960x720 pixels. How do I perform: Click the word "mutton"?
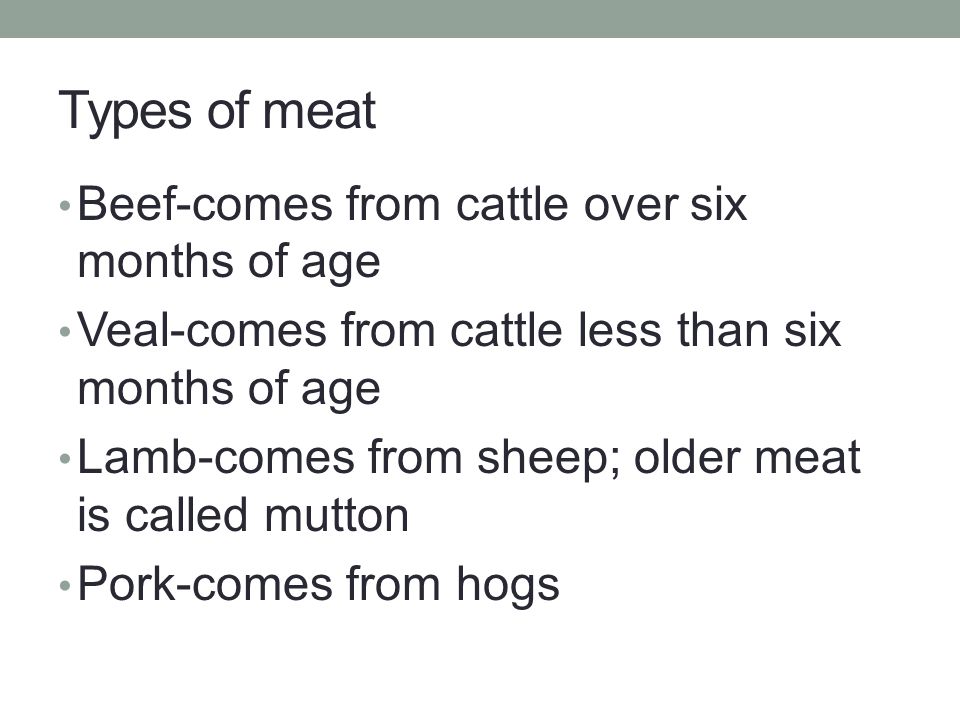(x=336, y=516)
